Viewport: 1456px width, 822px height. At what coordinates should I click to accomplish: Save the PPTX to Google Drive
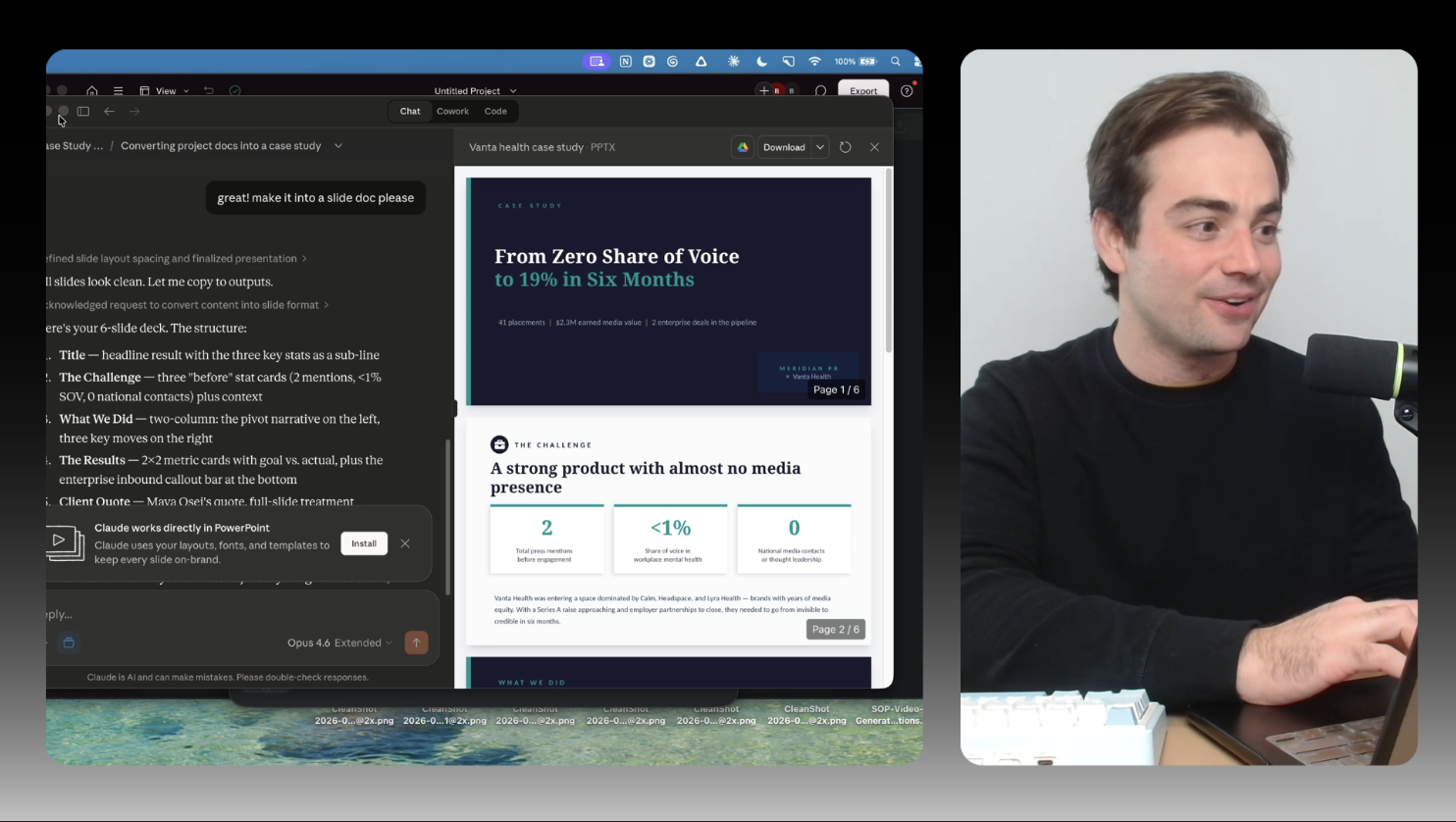[743, 146]
